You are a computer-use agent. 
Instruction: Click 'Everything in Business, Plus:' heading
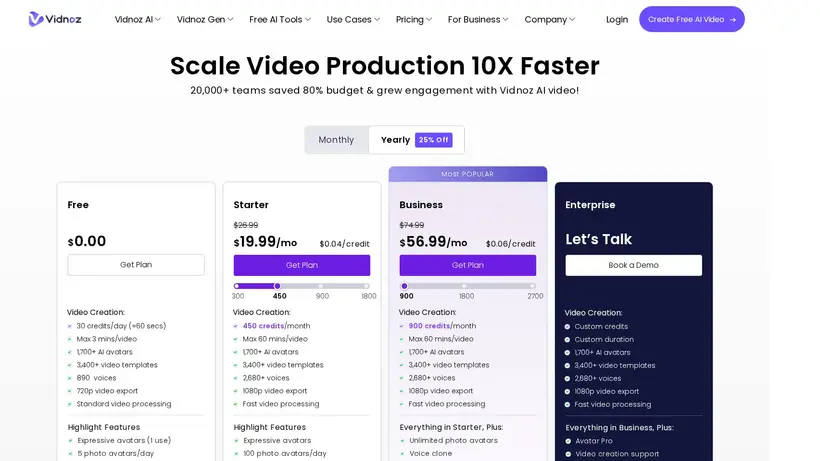pos(619,428)
